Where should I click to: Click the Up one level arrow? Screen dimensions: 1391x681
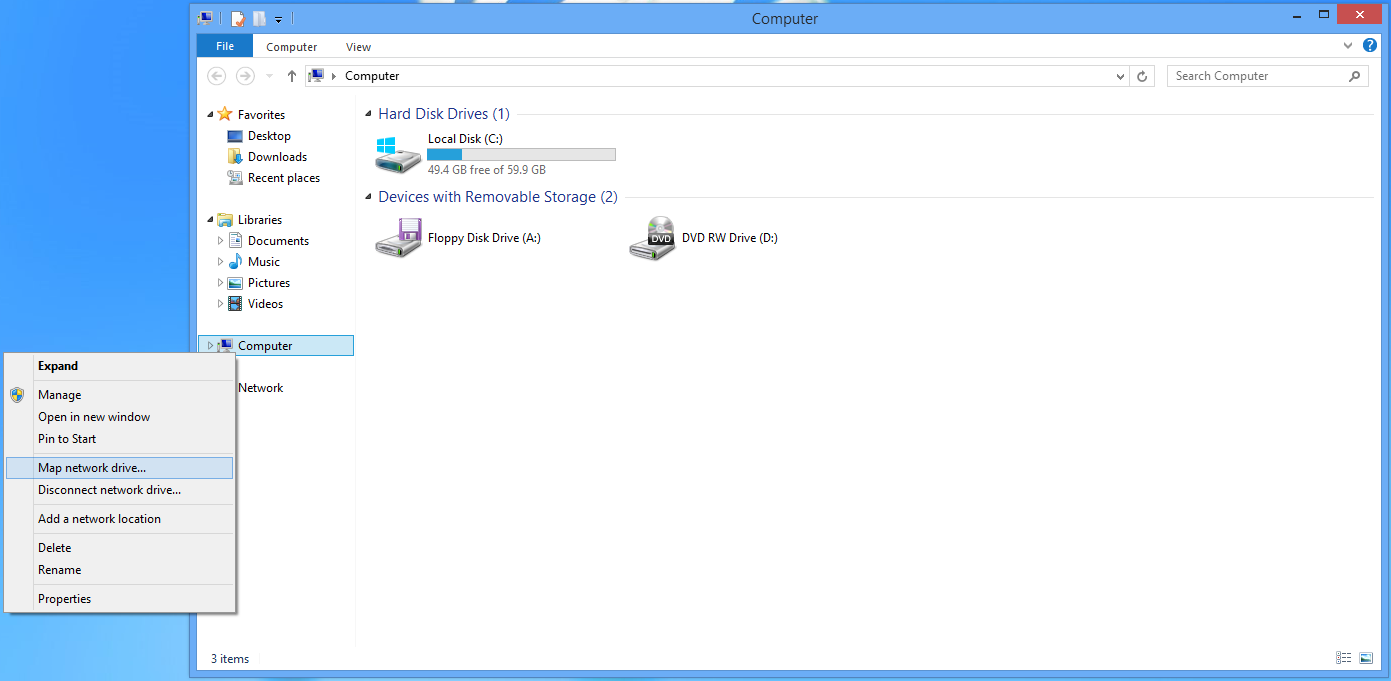[x=291, y=76]
